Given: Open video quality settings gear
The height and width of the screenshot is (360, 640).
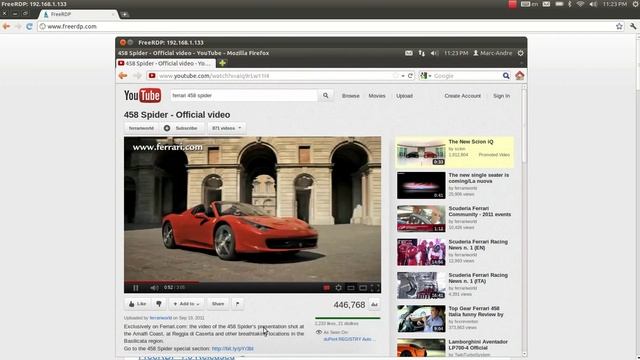Looking at the screenshot, I should pyautogui.click(x=338, y=288).
